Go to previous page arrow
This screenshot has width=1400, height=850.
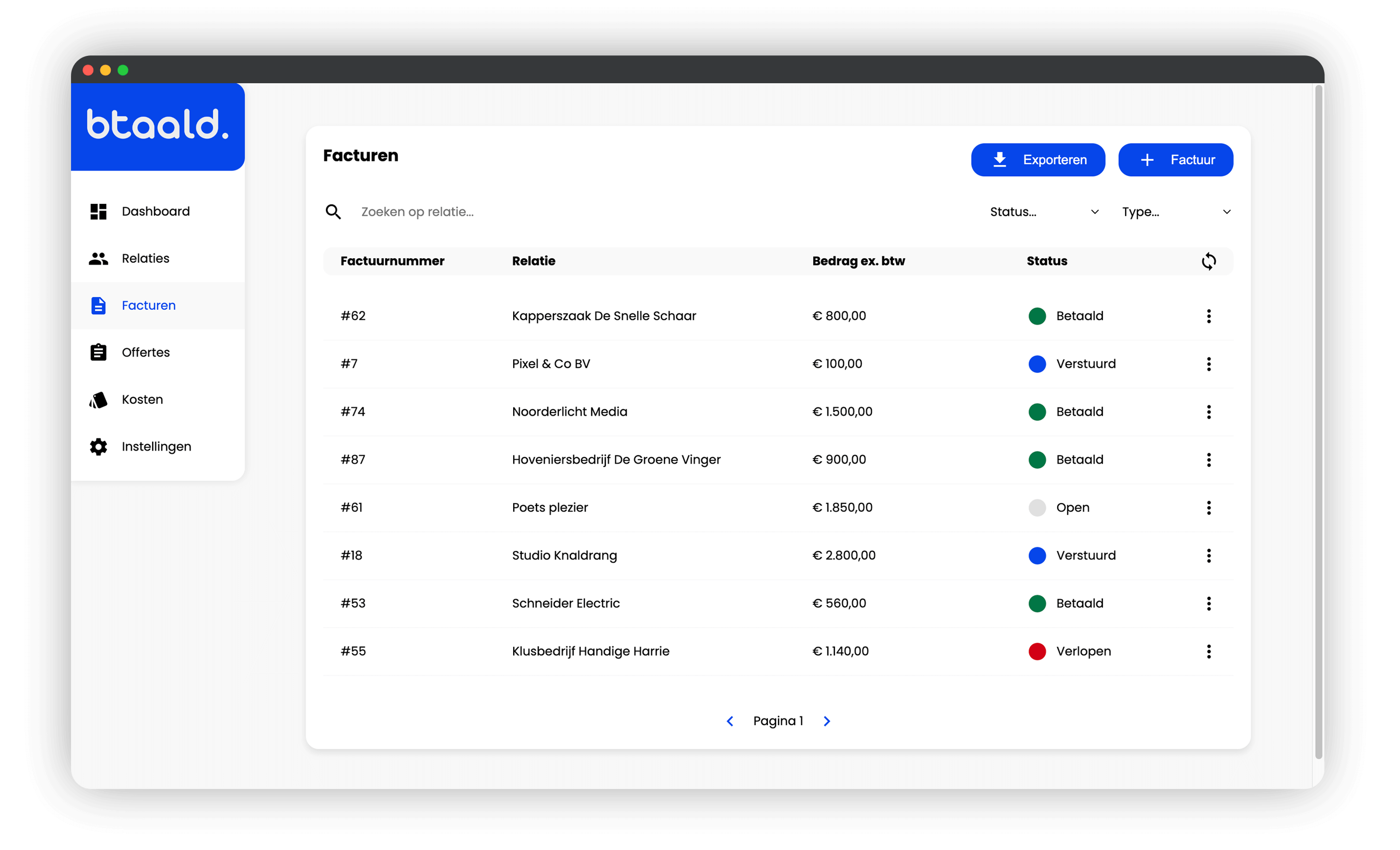point(730,721)
